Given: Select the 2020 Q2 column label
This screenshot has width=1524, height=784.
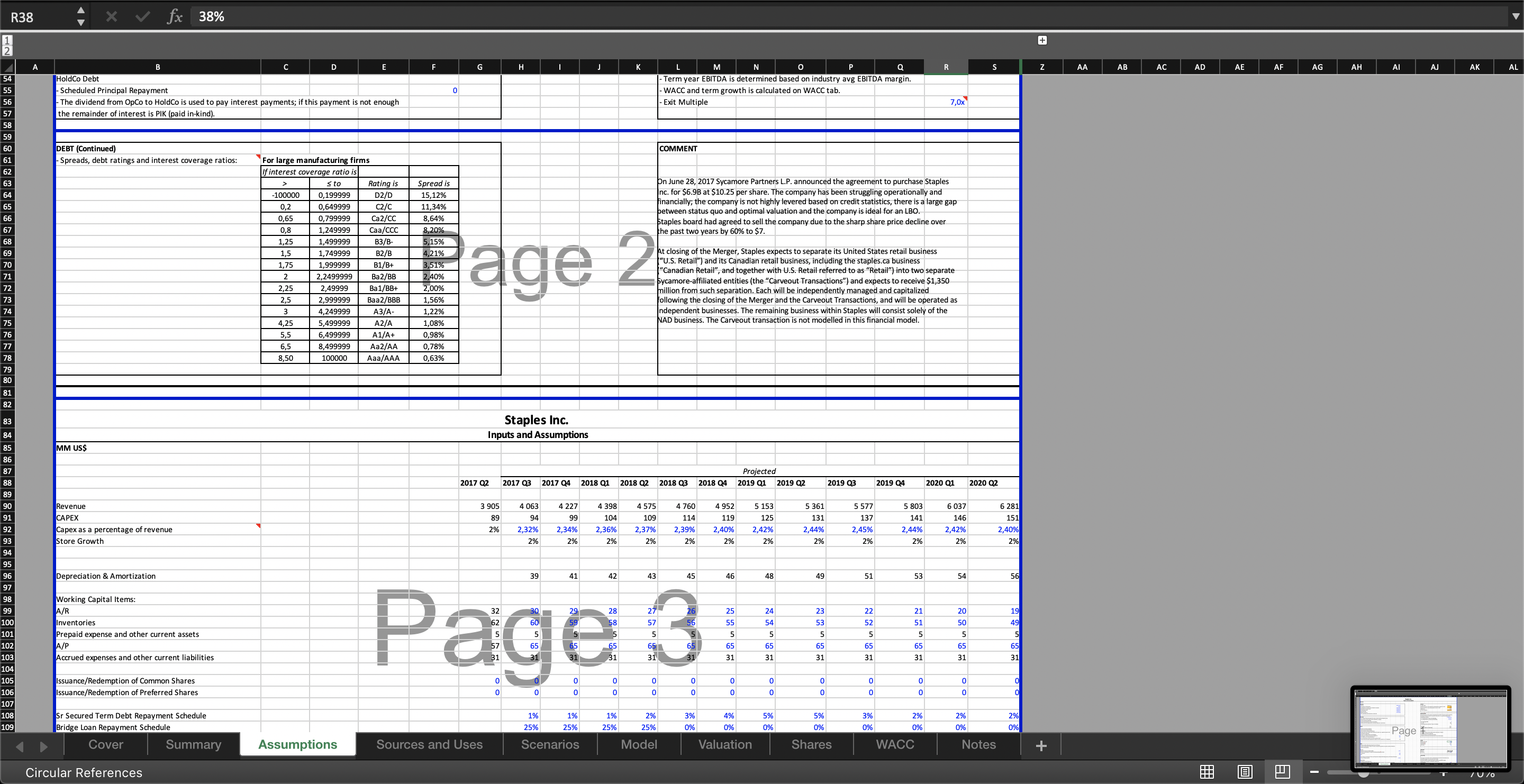Looking at the screenshot, I should tap(983, 483).
